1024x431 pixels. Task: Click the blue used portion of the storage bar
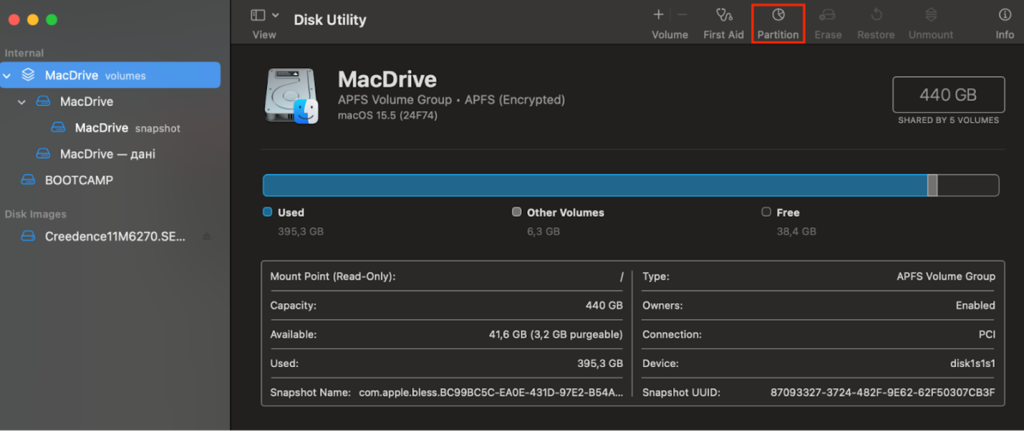point(595,185)
